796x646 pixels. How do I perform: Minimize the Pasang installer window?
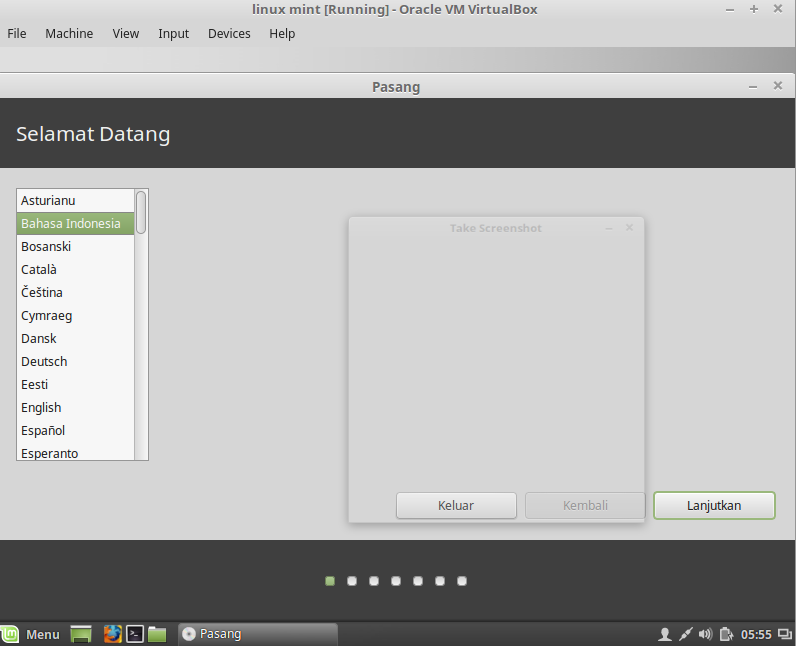tap(753, 87)
